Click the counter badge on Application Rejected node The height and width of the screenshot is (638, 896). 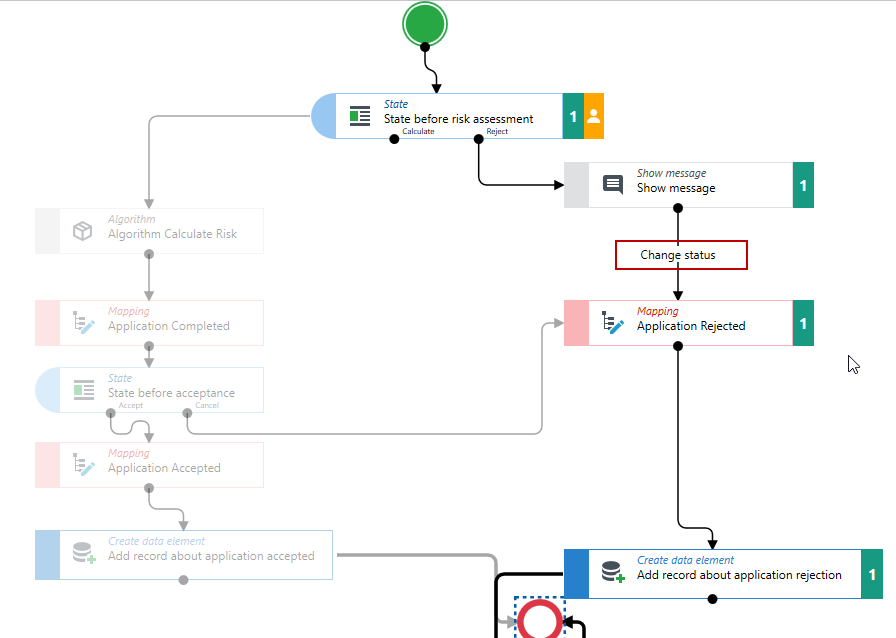coord(803,323)
